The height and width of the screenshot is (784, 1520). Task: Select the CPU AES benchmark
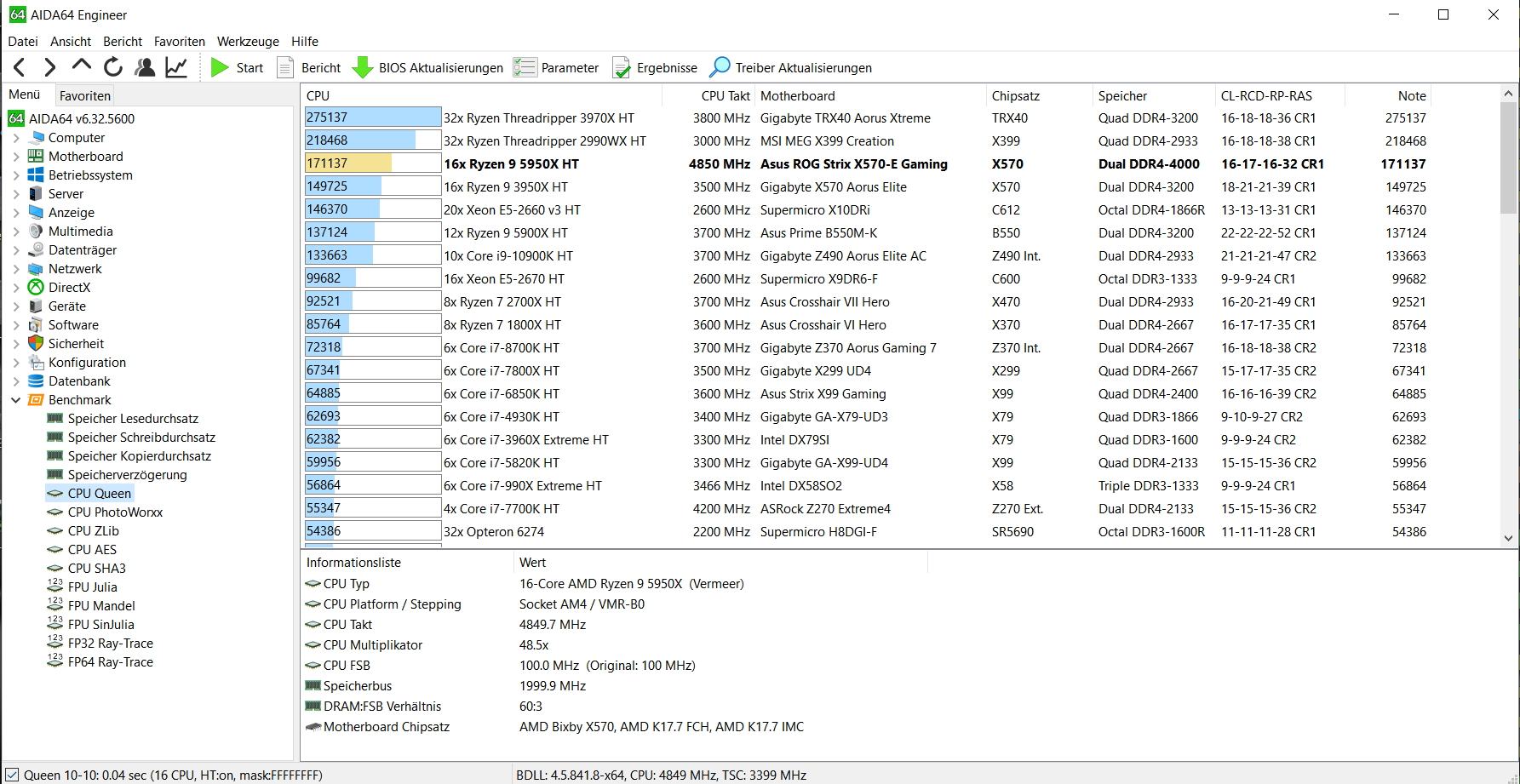[92, 549]
